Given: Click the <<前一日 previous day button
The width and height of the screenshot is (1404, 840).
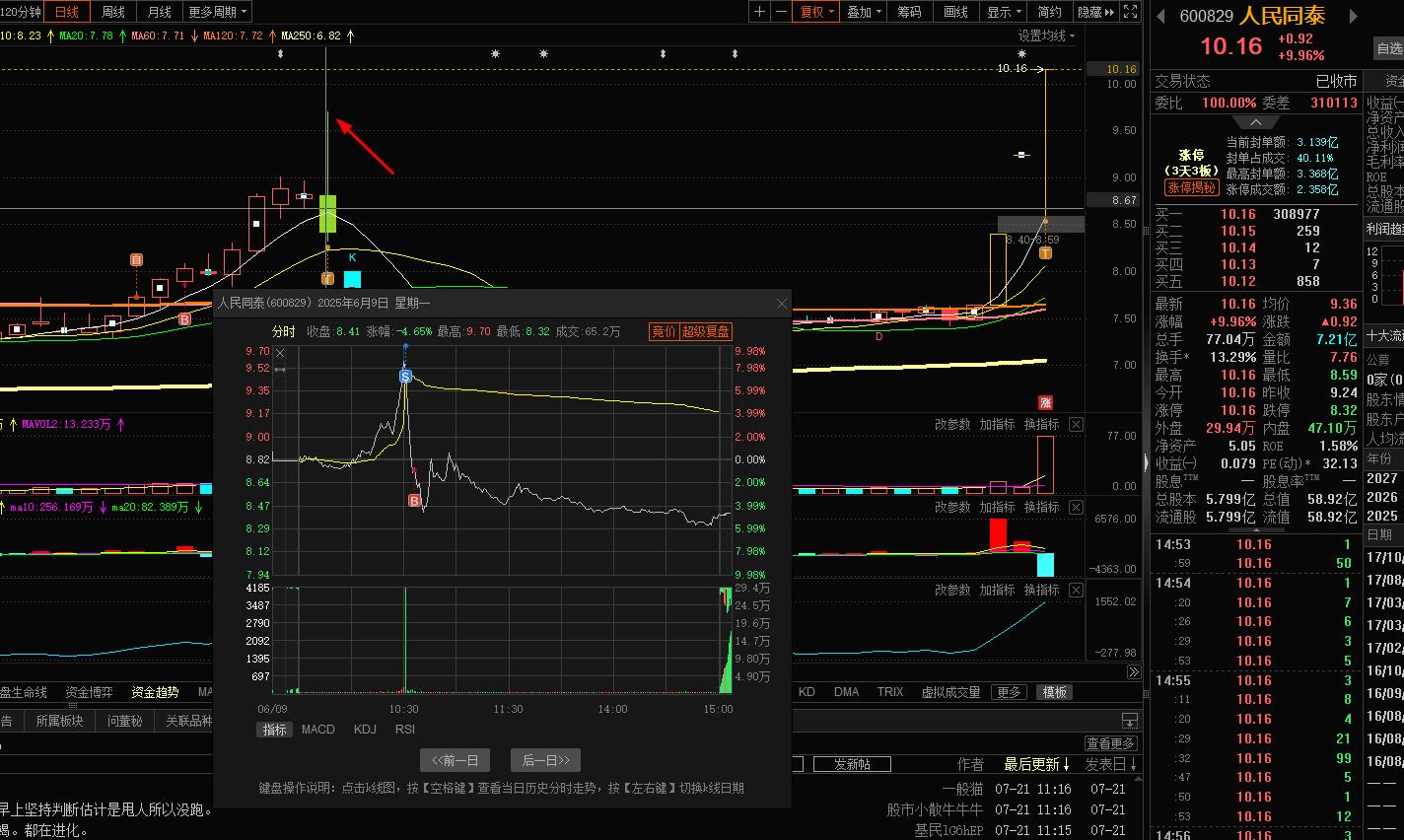Looking at the screenshot, I should point(455,760).
